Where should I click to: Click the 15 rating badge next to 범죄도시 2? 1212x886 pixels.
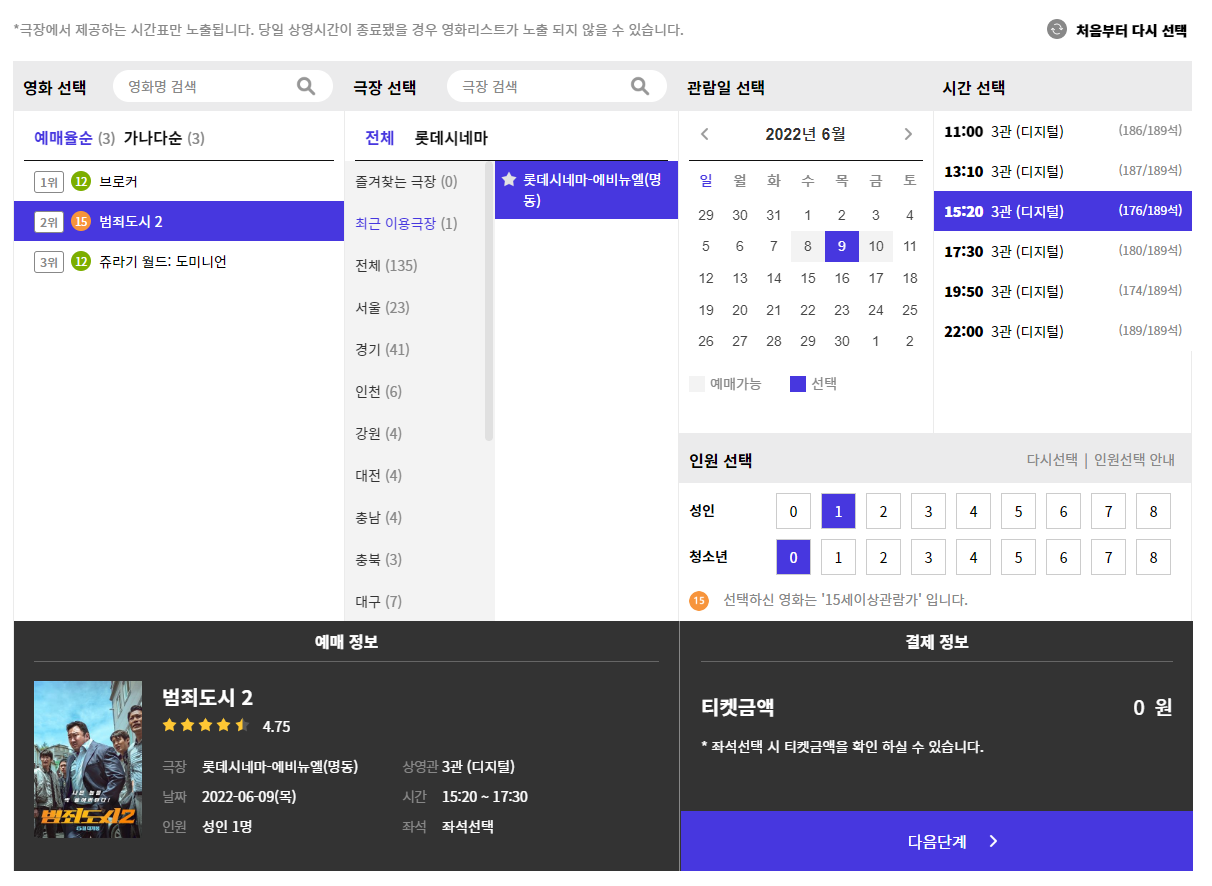point(81,221)
